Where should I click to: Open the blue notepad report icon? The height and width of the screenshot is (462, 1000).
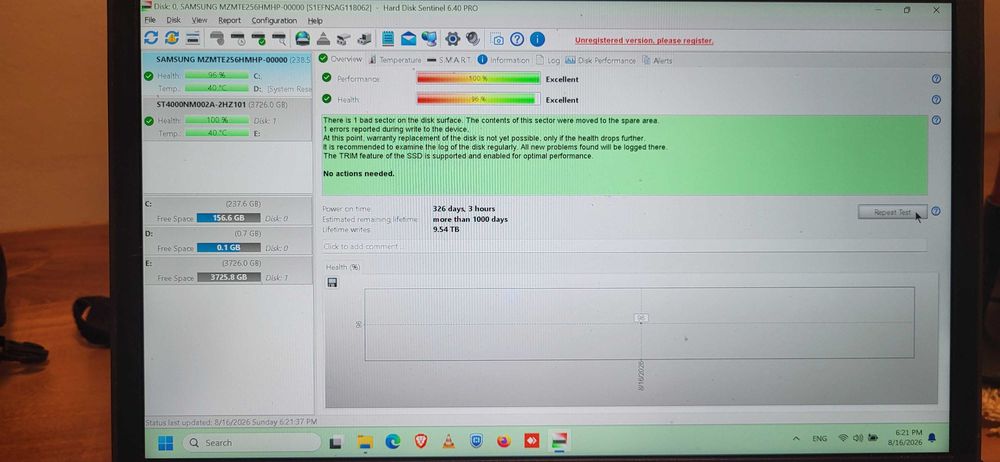coord(388,39)
